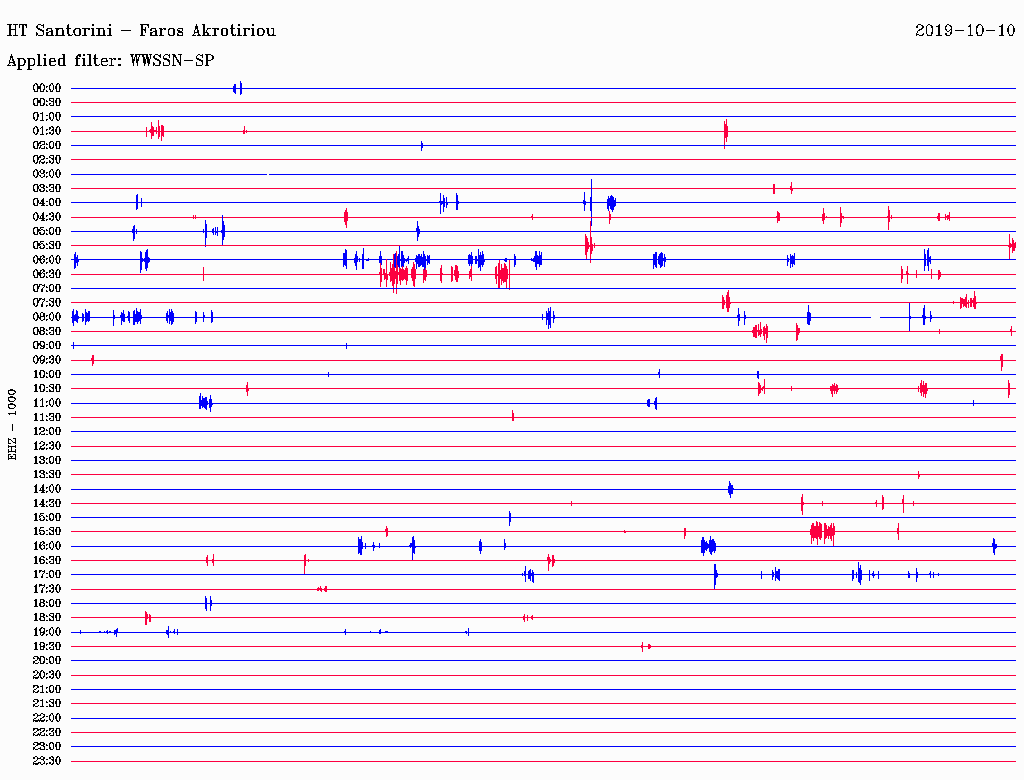Click the 14:30 time label
This screenshot has height=780, width=1024.
47,503
